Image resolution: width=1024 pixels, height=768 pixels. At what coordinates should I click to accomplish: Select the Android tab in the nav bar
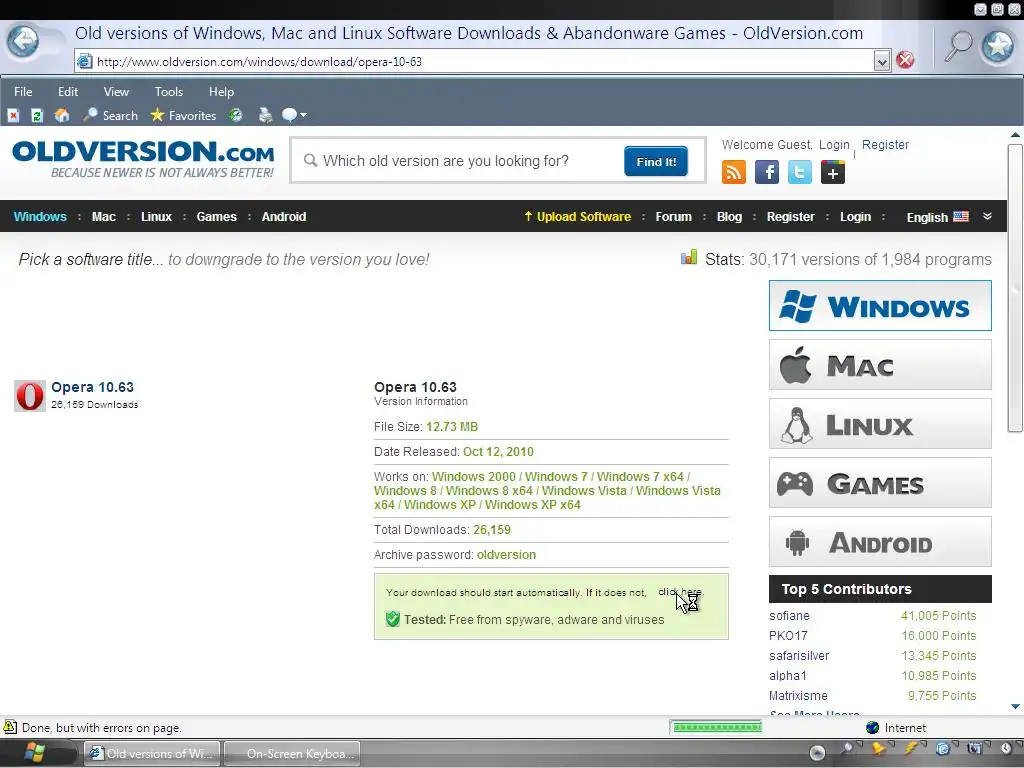pos(283,216)
